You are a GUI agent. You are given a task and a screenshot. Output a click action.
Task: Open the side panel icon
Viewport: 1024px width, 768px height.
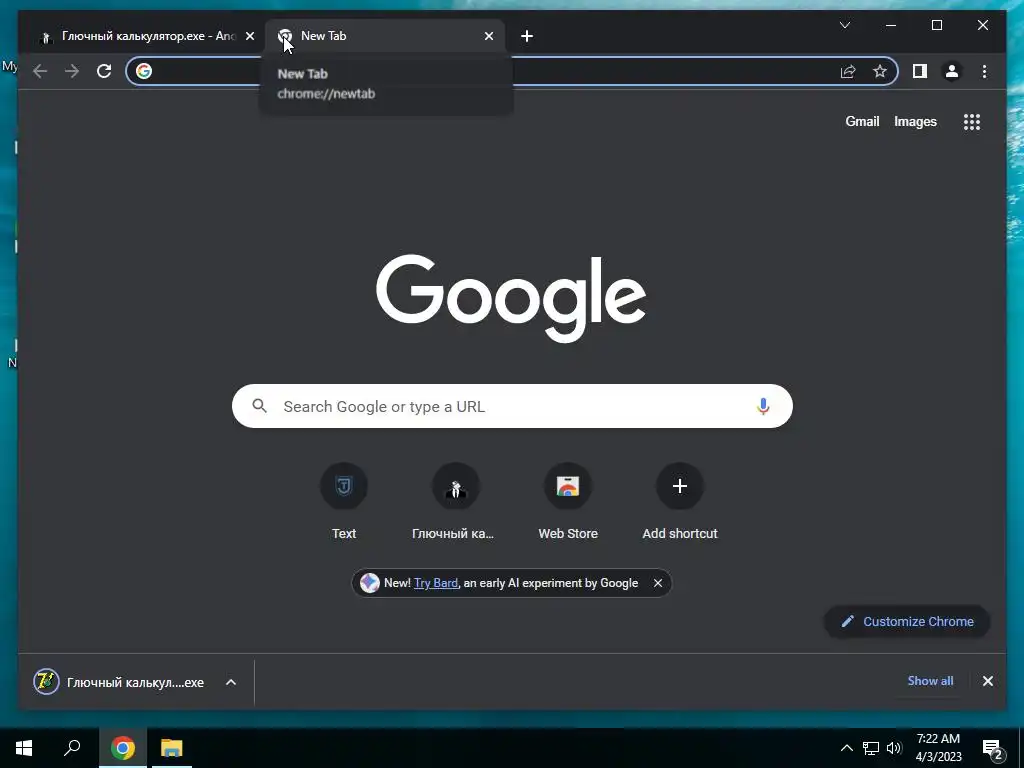[920, 71]
